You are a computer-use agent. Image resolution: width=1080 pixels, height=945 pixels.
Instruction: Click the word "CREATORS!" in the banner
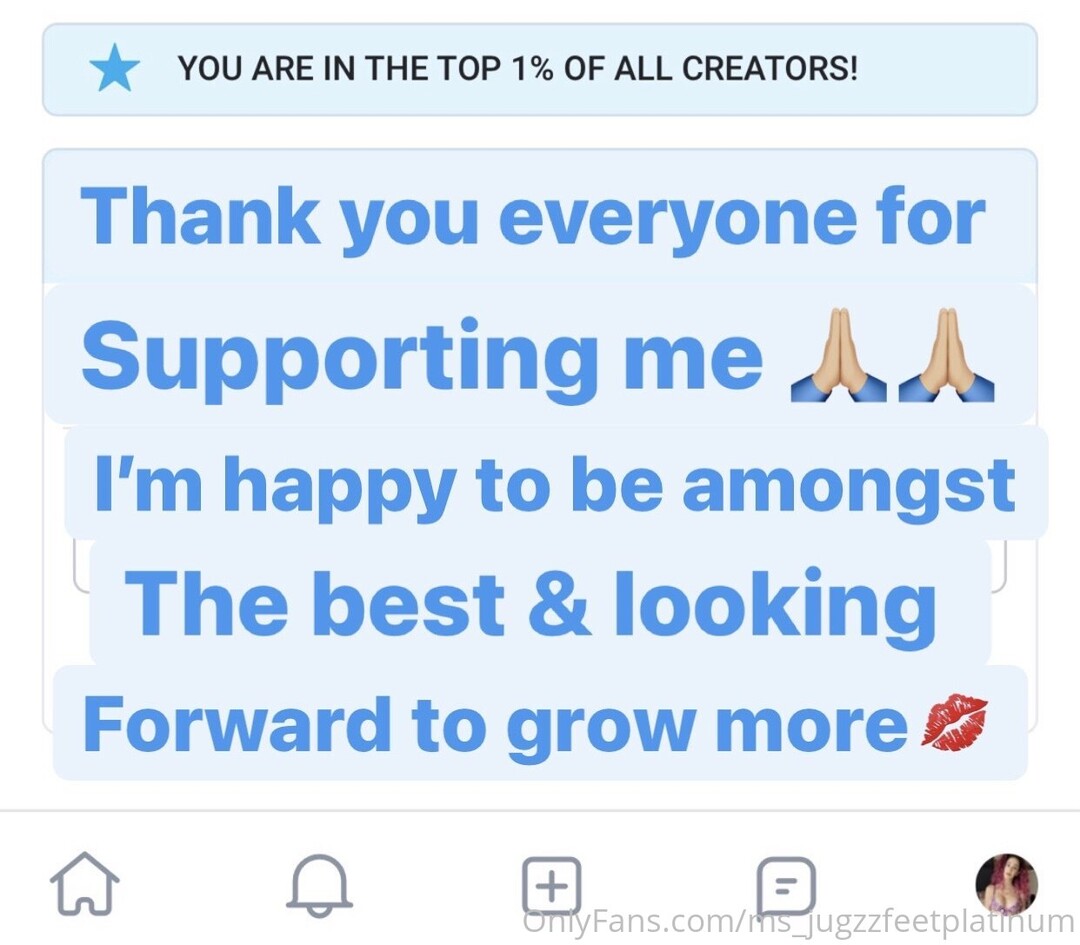pos(770,68)
